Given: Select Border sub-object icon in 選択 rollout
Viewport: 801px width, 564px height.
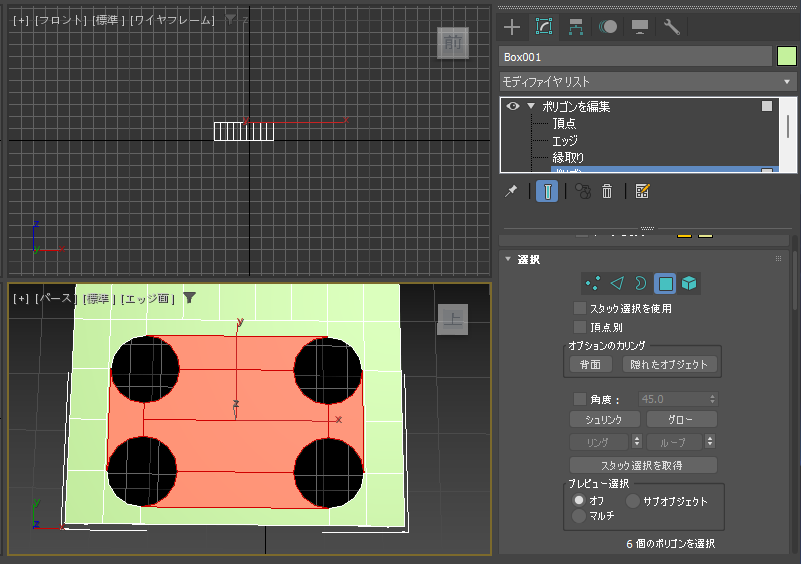Looking at the screenshot, I should tap(641, 284).
